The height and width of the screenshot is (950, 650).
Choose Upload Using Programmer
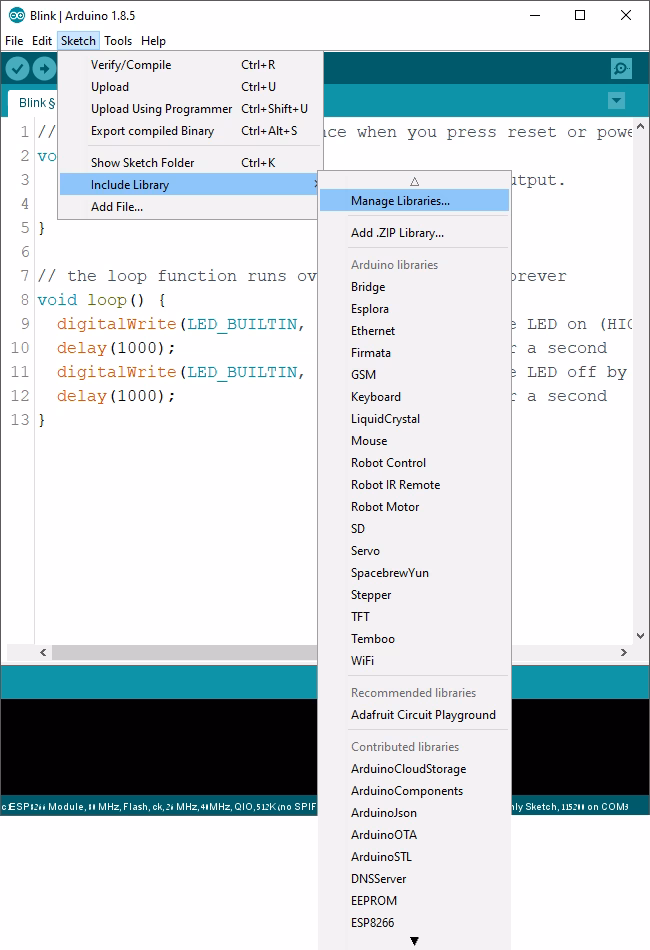[190, 108]
